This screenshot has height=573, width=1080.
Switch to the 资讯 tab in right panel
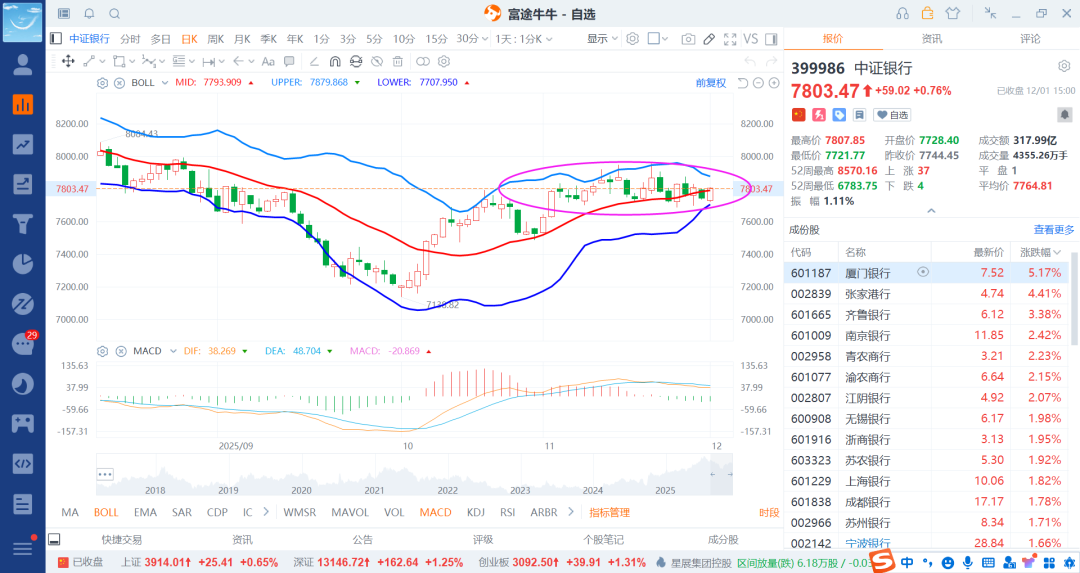point(931,39)
